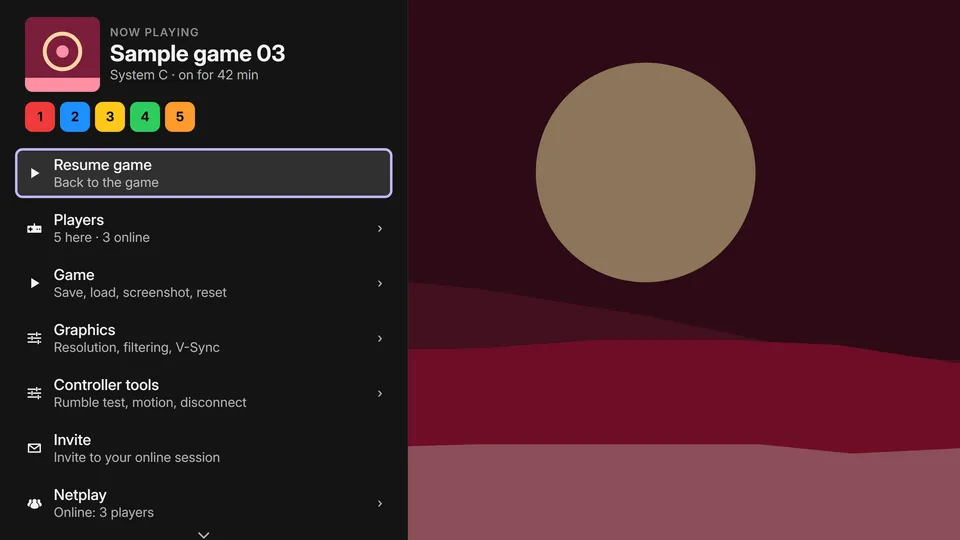
Task: Click the Netplay people group icon
Action: click(34, 503)
